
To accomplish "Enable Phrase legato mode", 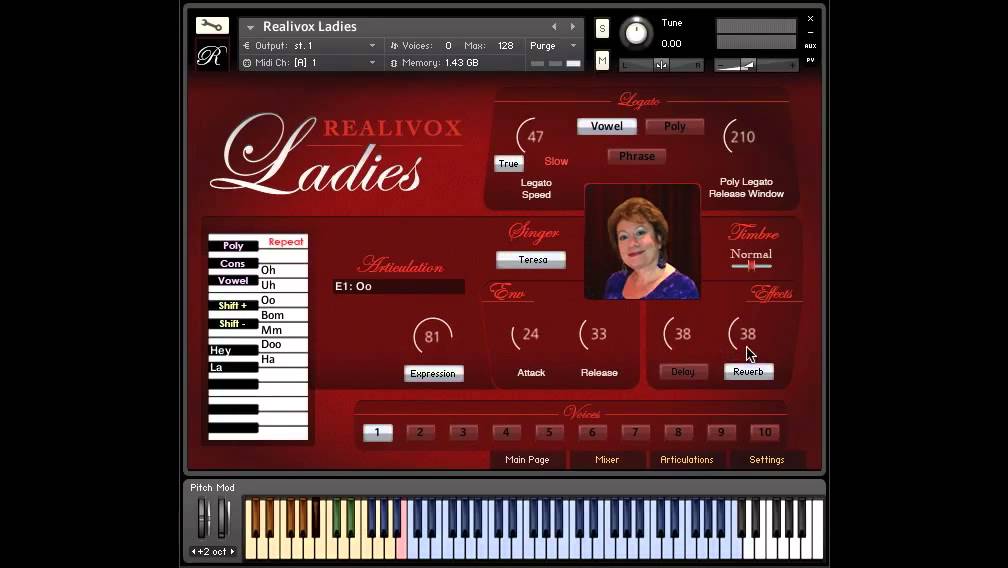I will pos(636,155).
